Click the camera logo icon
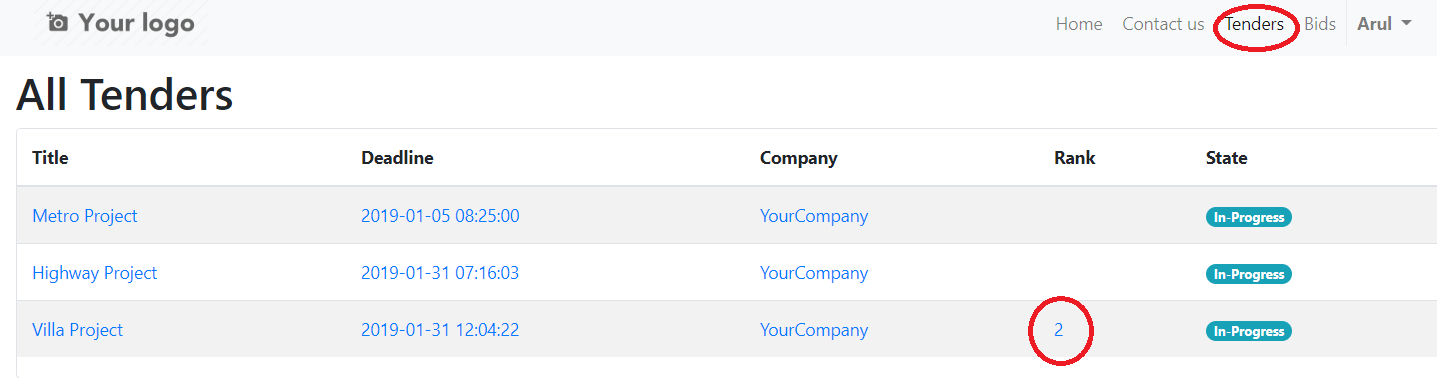 [58, 22]
